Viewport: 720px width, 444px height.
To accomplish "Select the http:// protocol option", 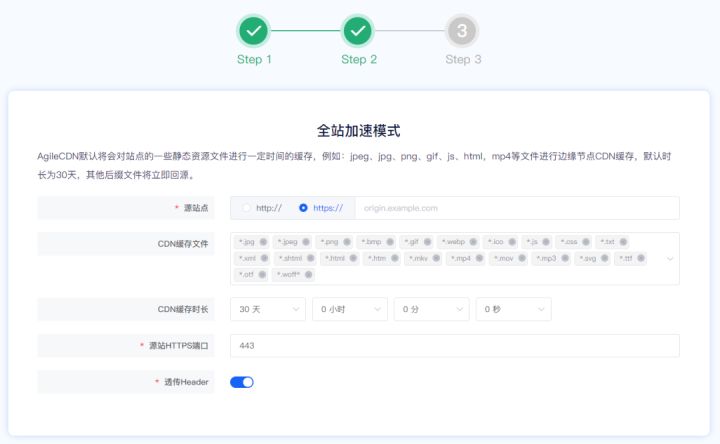I will [245, 208].
